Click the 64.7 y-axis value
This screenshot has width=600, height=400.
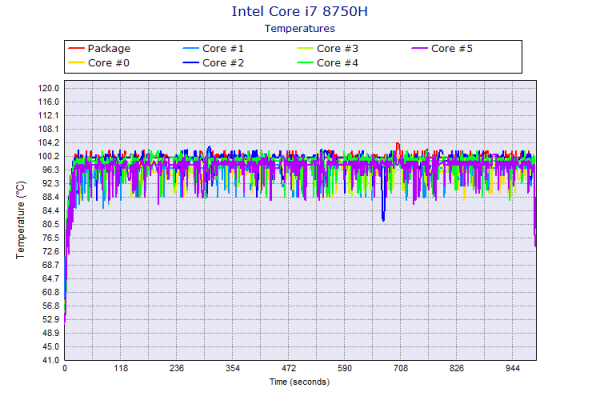pos(51,279)
